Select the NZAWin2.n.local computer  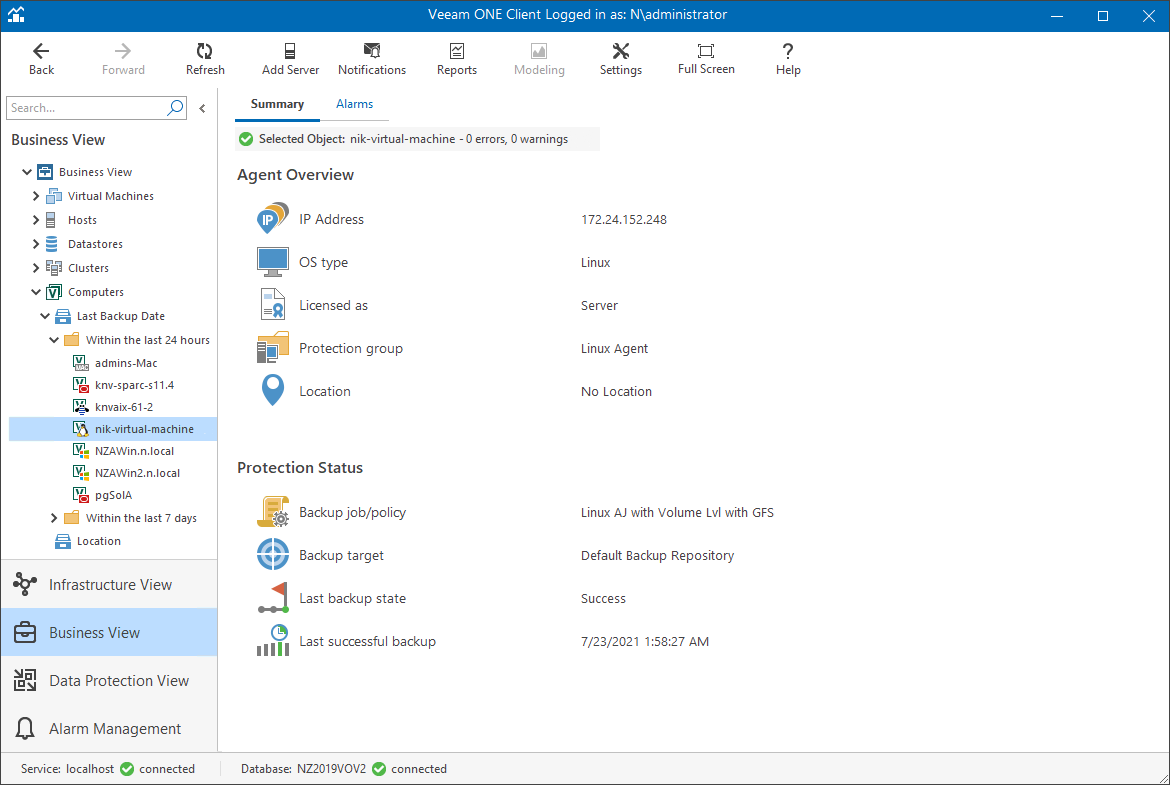137,473
